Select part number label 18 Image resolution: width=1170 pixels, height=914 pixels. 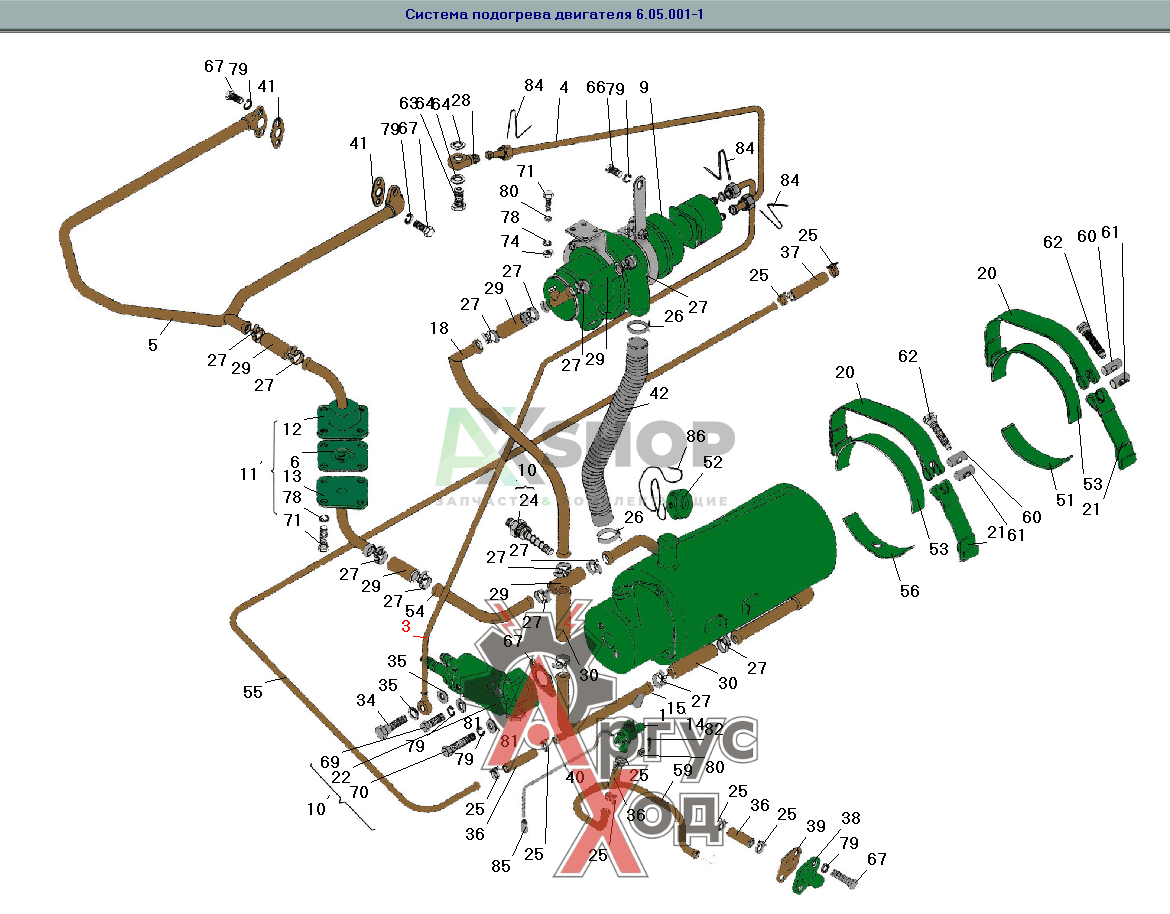click(x=439, y=328)
